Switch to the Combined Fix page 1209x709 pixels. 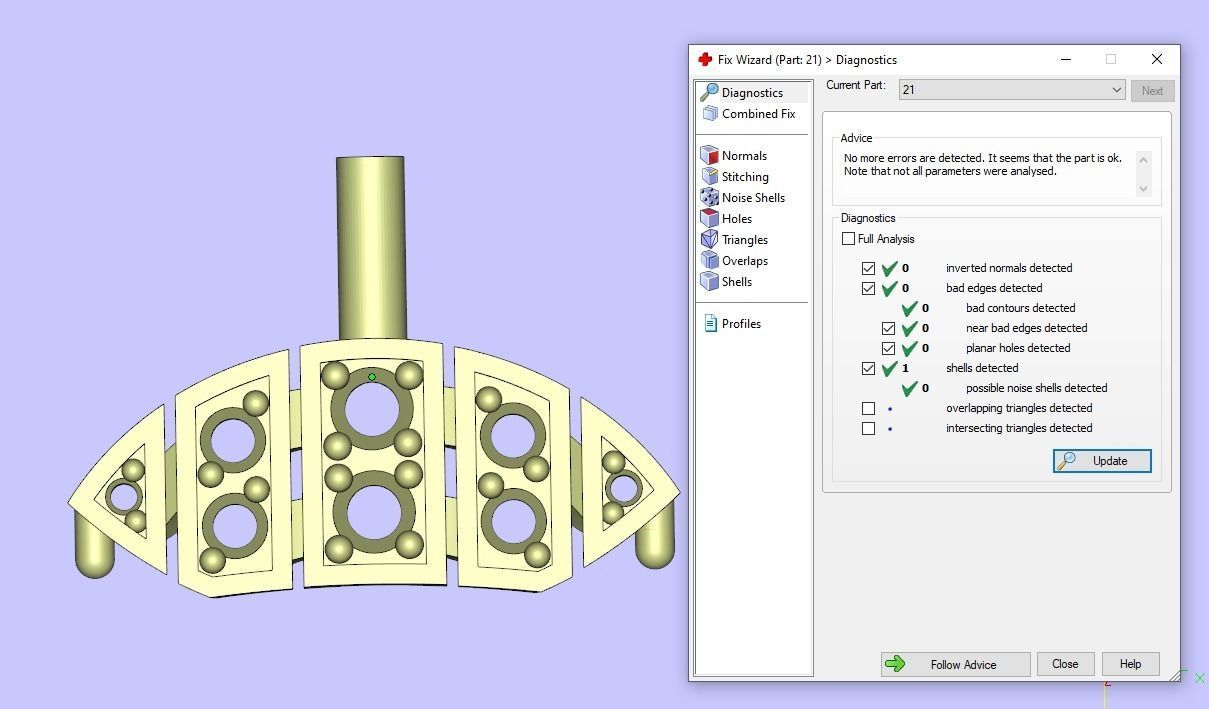pos(758,114)
